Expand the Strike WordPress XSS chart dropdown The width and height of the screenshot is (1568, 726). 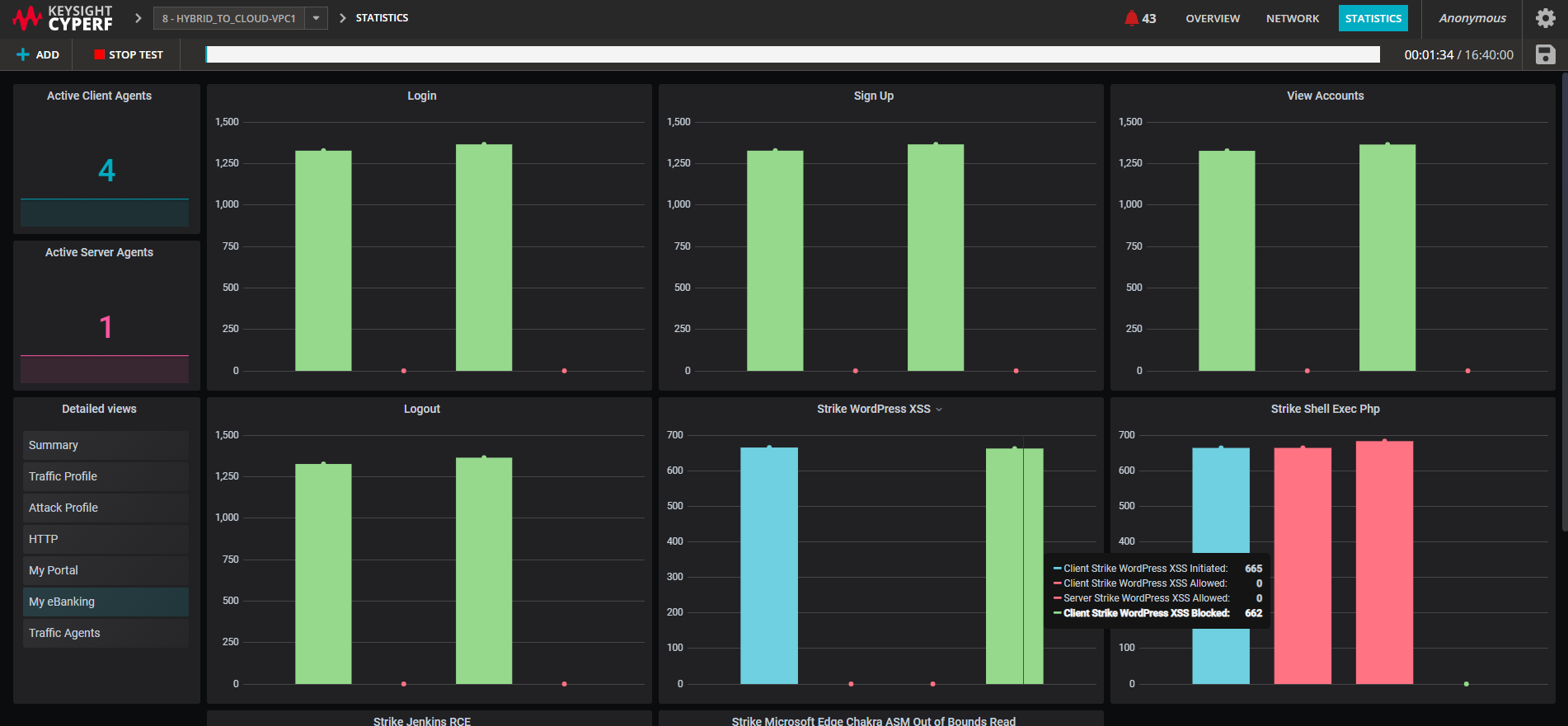939,410
